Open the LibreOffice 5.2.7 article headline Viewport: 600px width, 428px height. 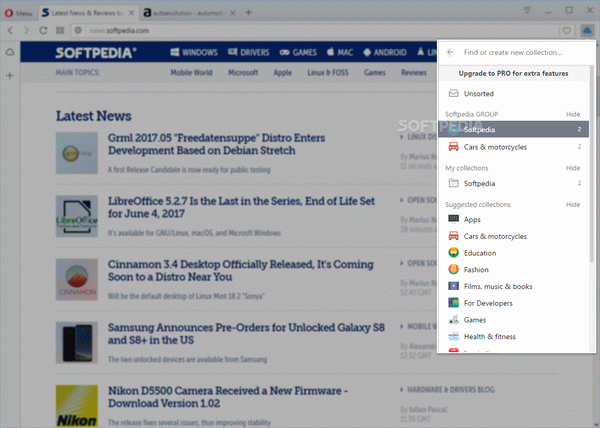pos(241,207)
